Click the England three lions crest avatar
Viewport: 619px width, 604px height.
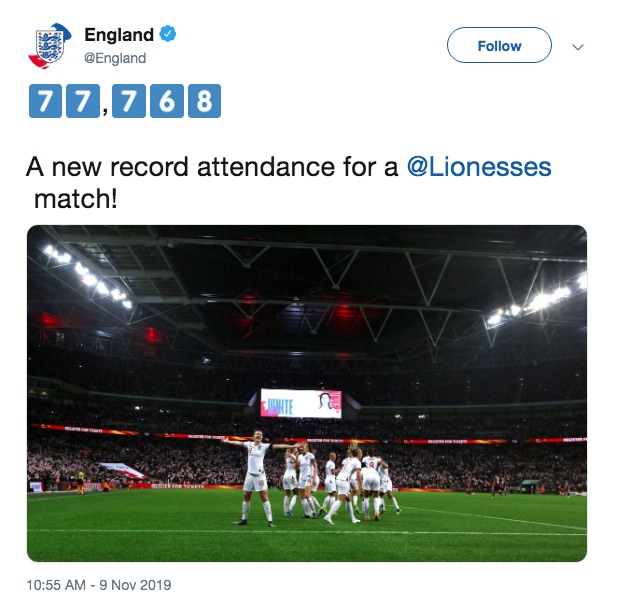coord(47,46)
